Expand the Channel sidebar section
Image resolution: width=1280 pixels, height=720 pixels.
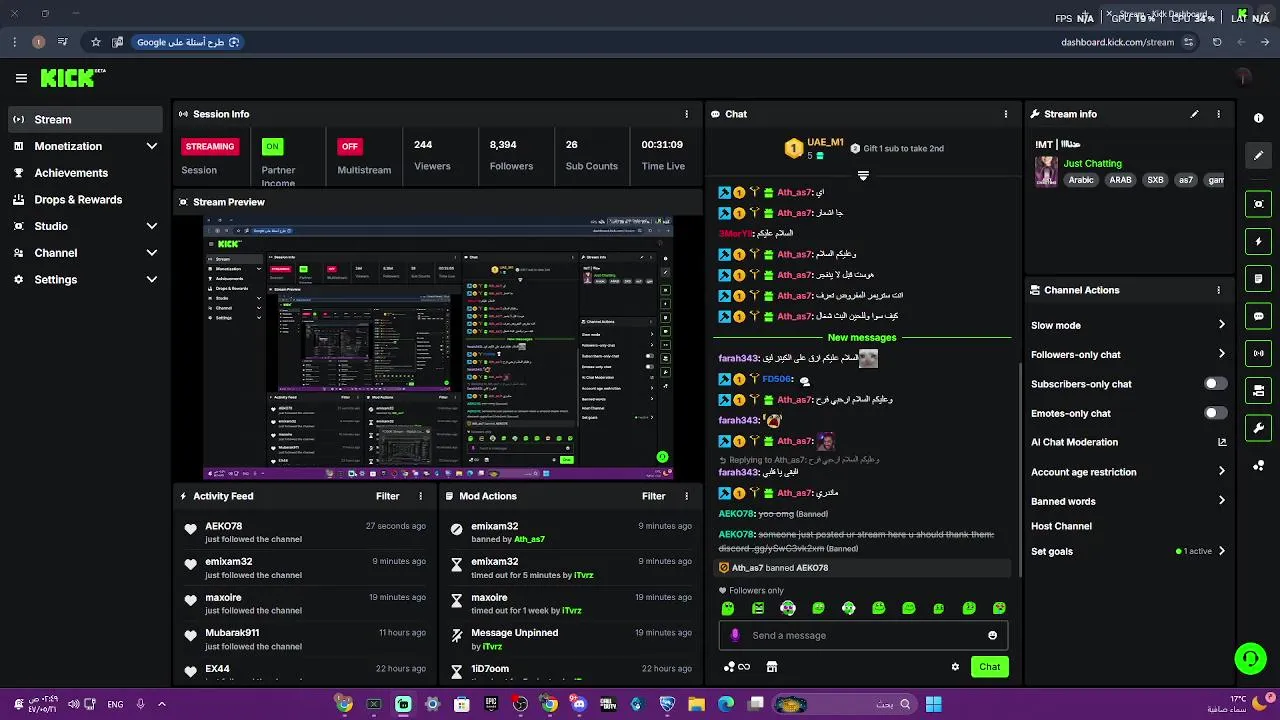[x=152, y=253]
